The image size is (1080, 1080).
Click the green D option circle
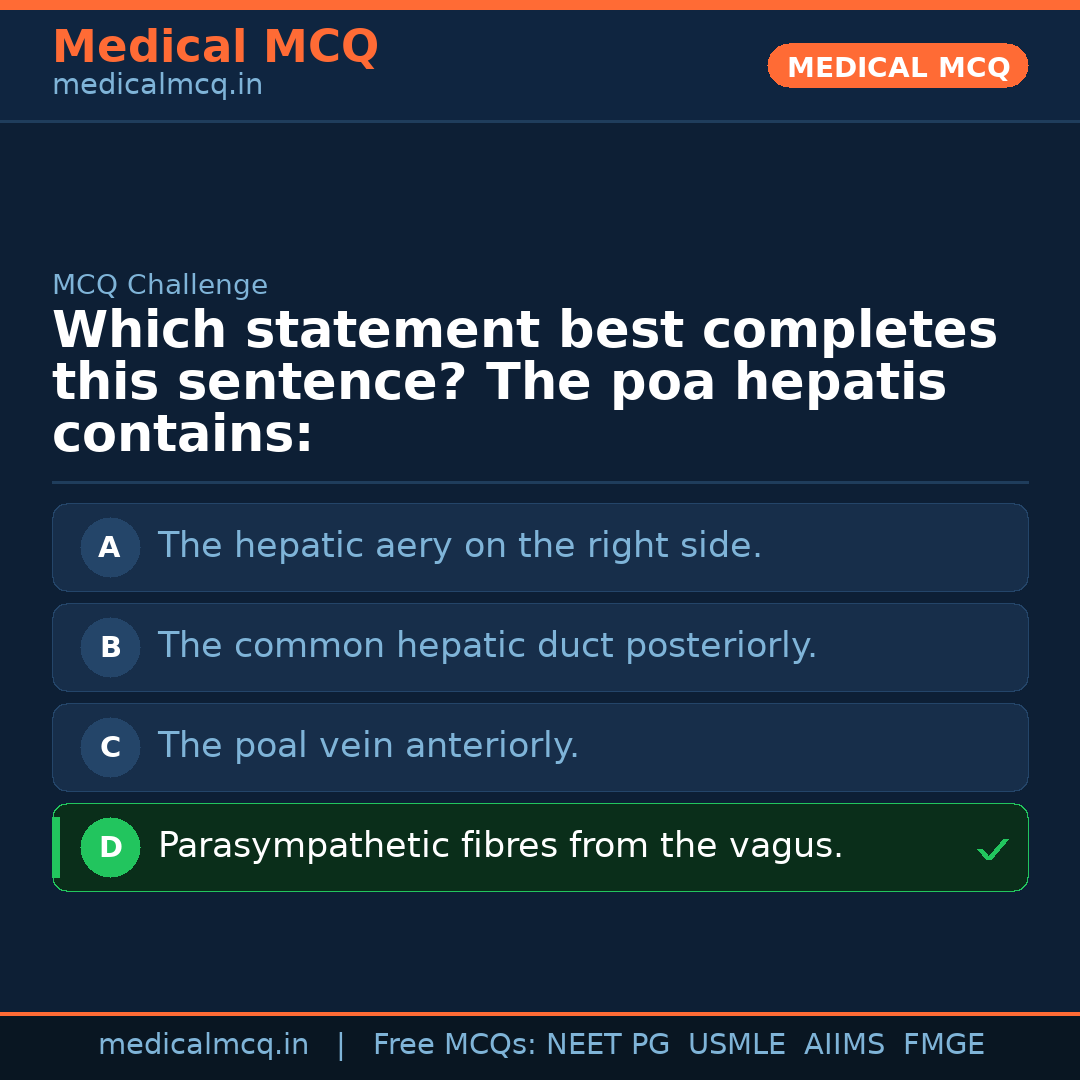[x=110, y=847]
